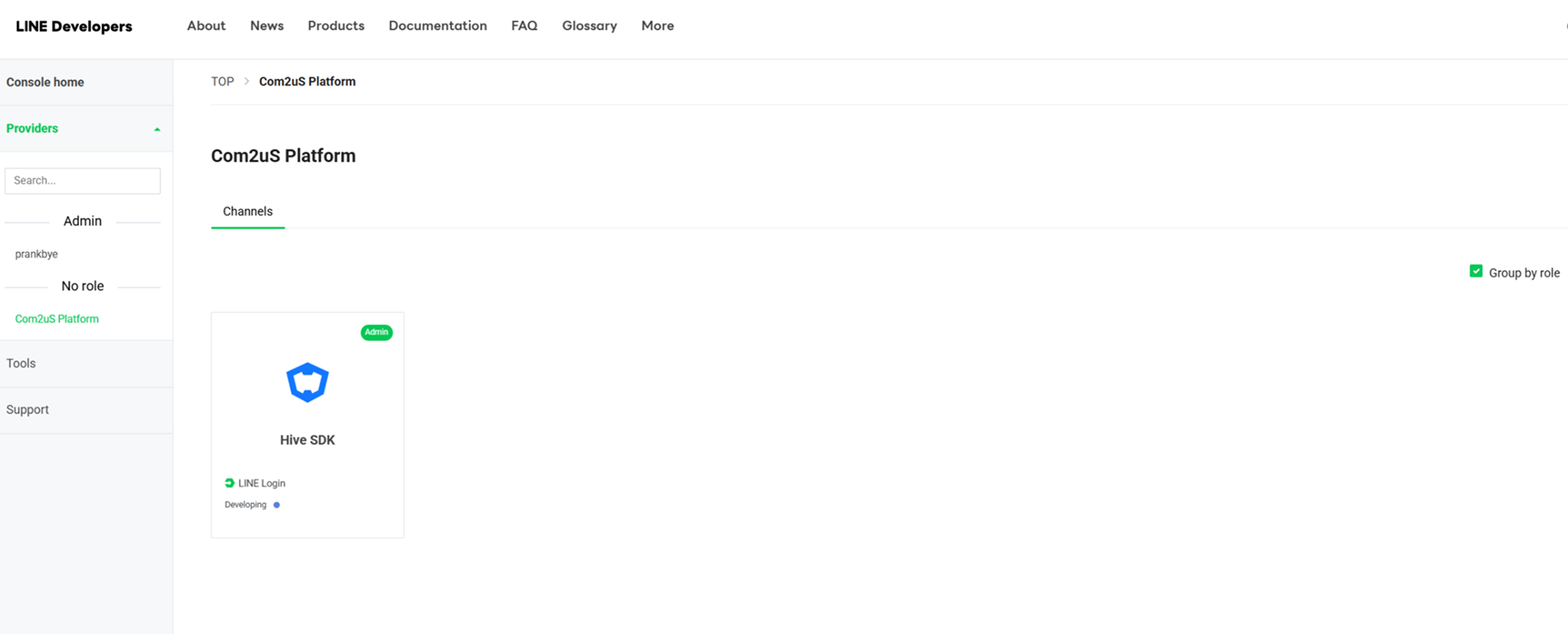This screenshot has width=1568, height=634.
Task: Open the News page
Action: pos(267,26)
